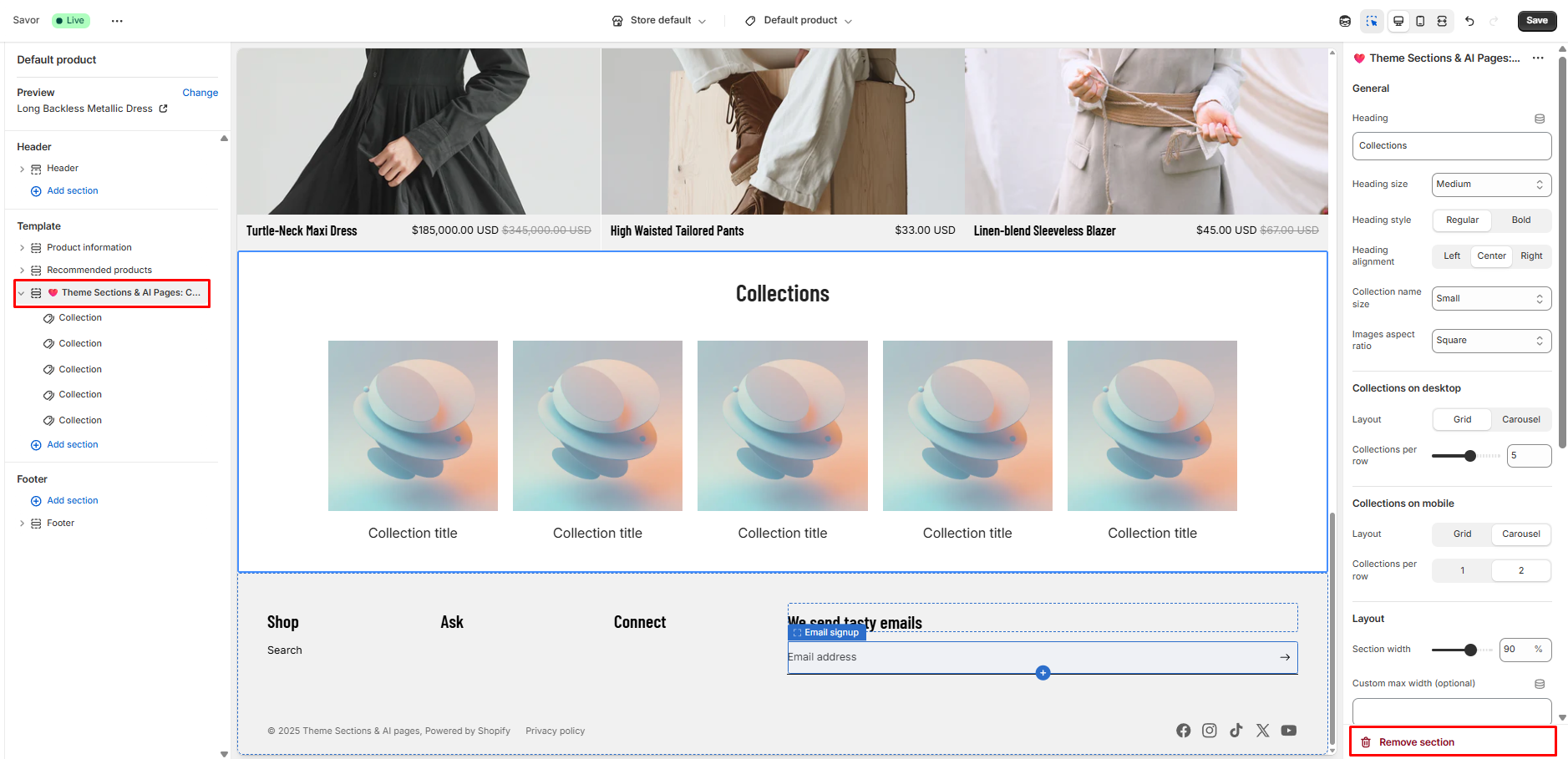Expand Recommended products section
Image resolution: width=1568 pixels, height=759 pixels.
(22, 271)
